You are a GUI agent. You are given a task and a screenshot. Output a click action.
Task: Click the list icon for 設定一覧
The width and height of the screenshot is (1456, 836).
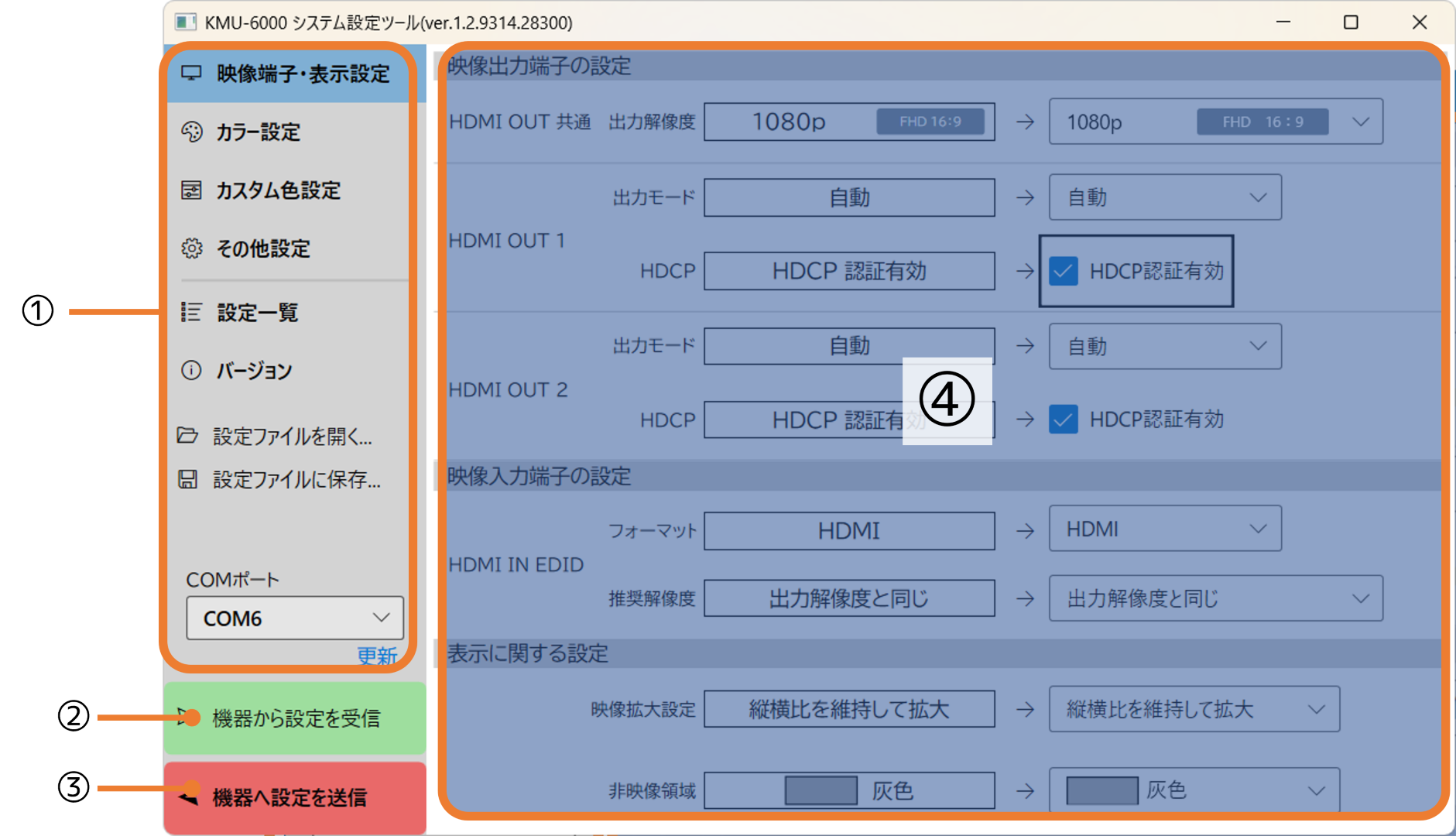click(x=191, y=312)
